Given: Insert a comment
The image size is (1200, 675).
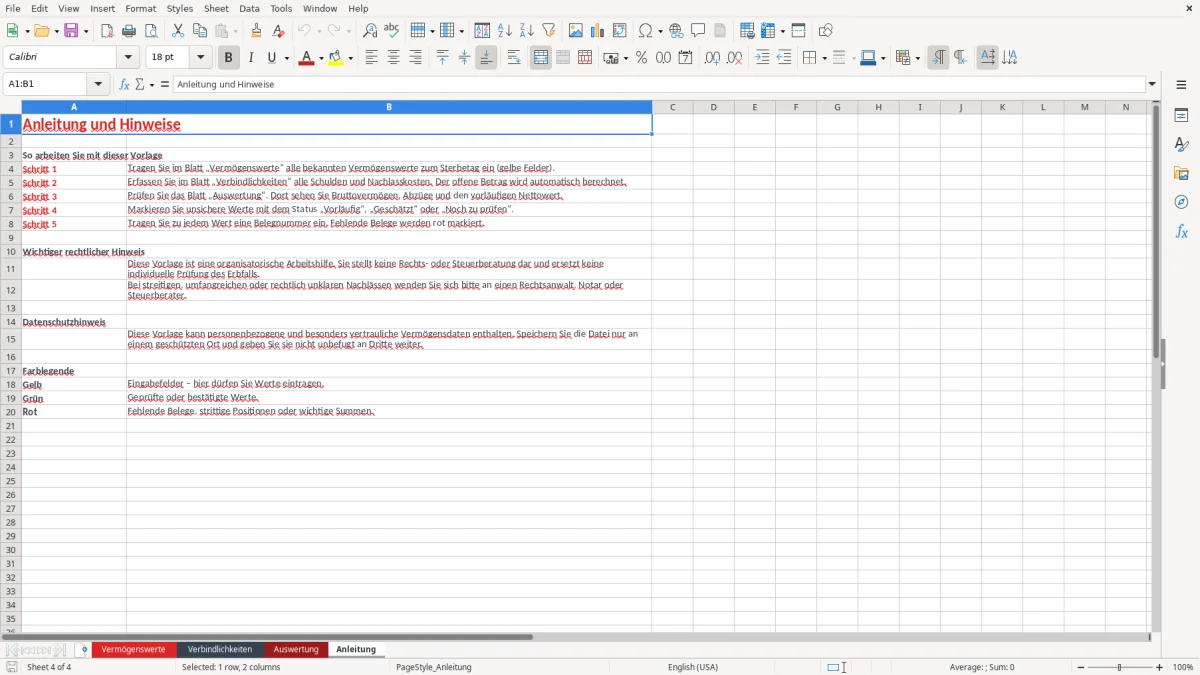Looking at the screenshot, I should [698, 31].
